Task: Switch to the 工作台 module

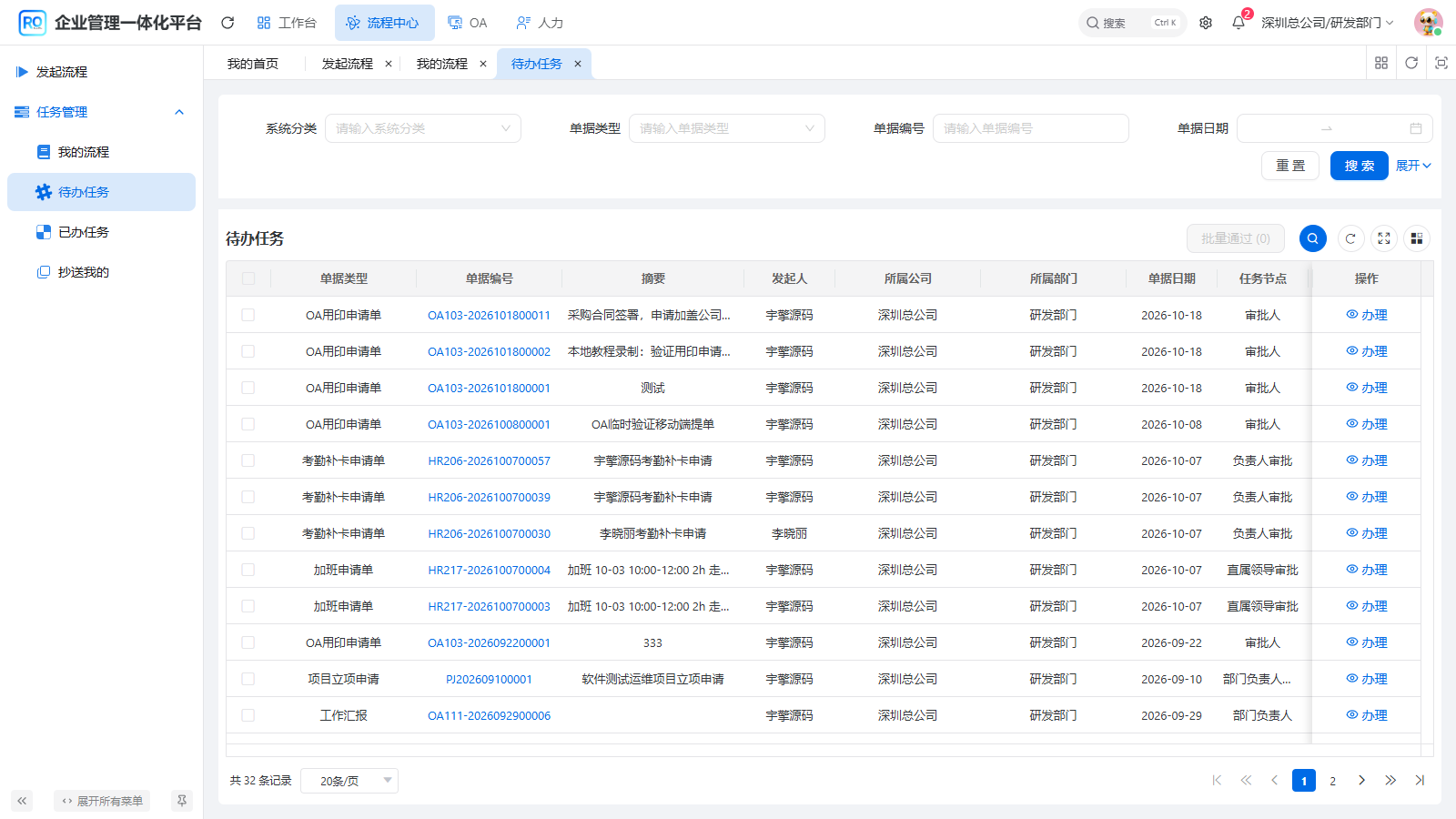Action: coord(287,23)
